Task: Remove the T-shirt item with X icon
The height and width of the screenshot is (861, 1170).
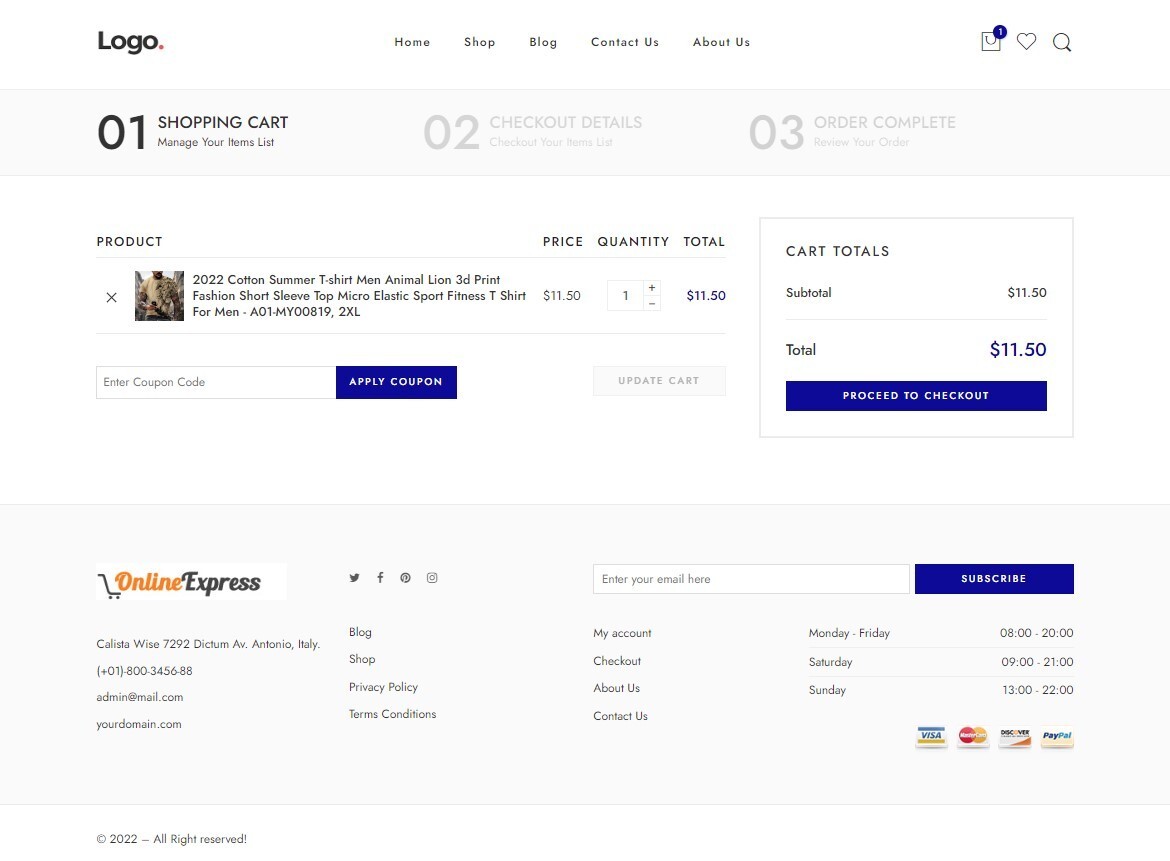Action: 111,297
